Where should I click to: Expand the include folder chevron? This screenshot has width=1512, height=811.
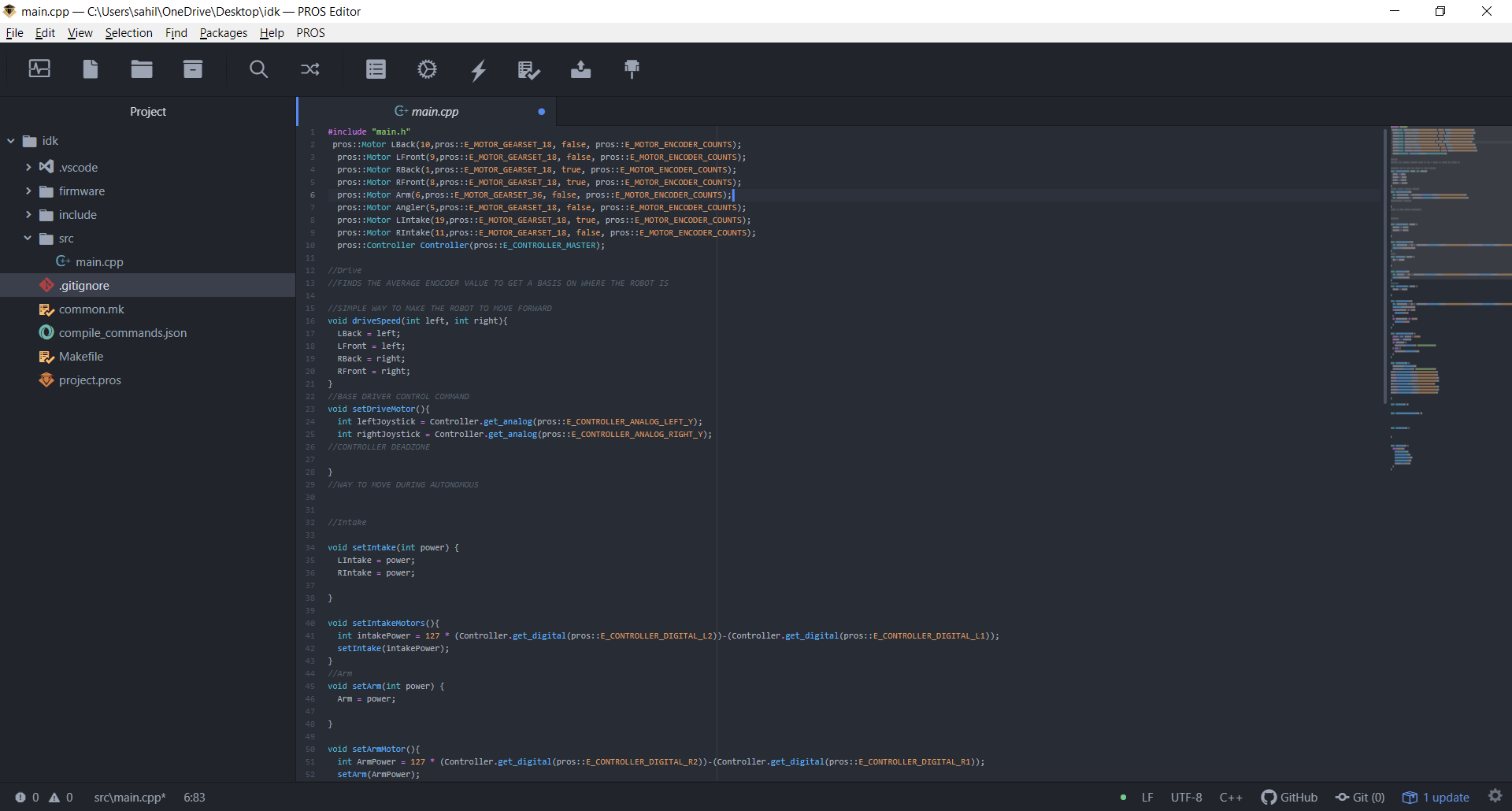[x=28, y=215]
